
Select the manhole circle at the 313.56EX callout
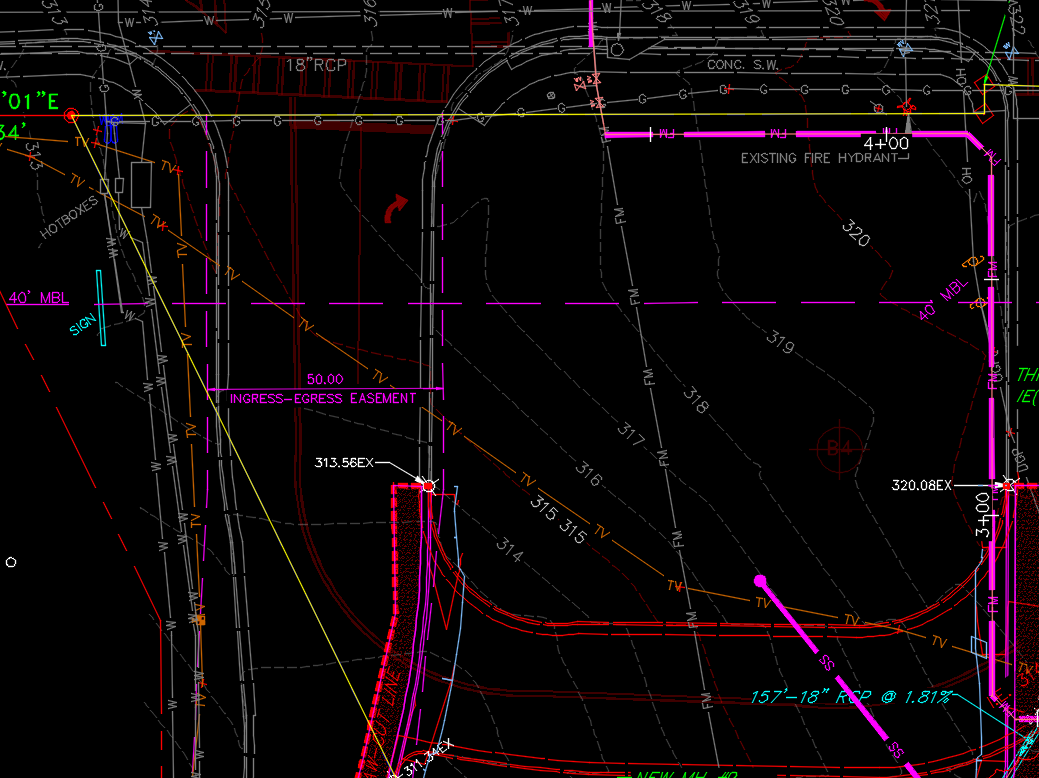429,486
